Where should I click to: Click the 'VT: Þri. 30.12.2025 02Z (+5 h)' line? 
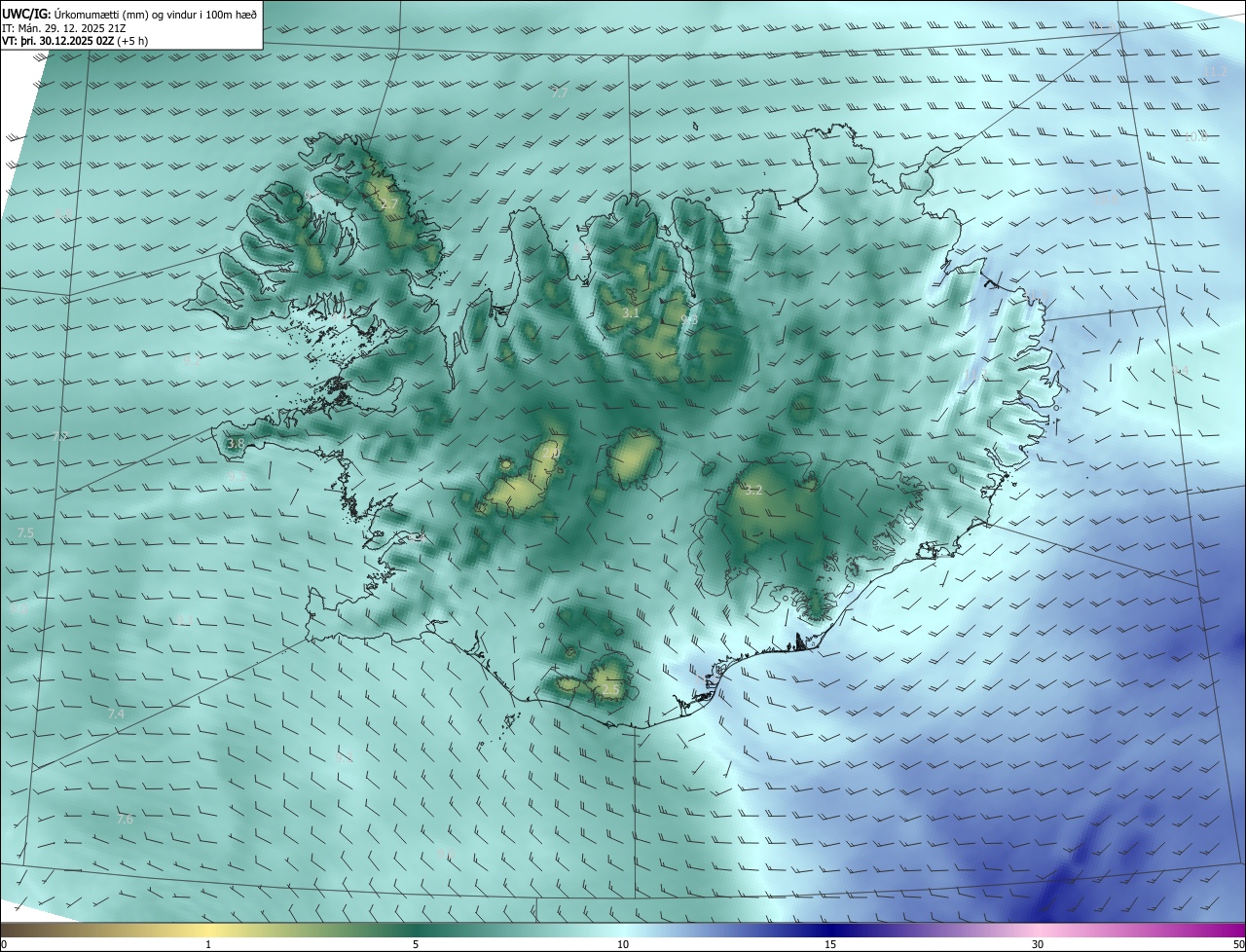point(75,41)
